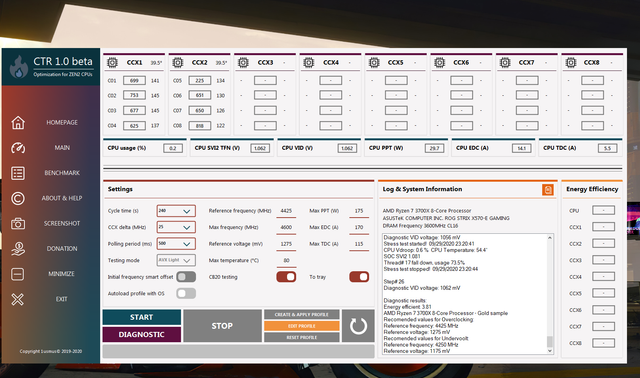
Task: Click the CCX3 chip icon
Action: click(x=243, y=62)
